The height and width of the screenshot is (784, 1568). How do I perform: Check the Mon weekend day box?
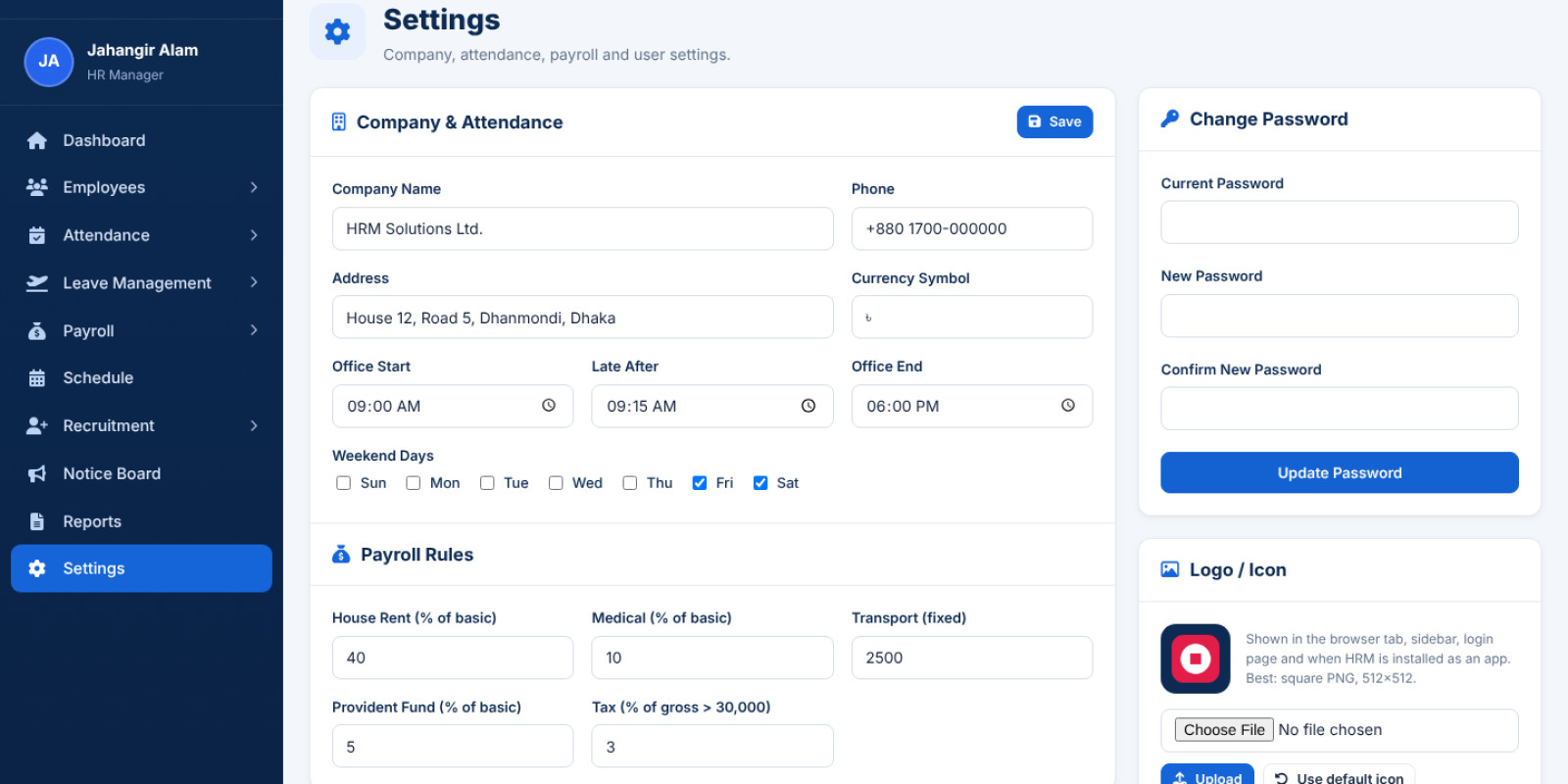click(414, 483)
